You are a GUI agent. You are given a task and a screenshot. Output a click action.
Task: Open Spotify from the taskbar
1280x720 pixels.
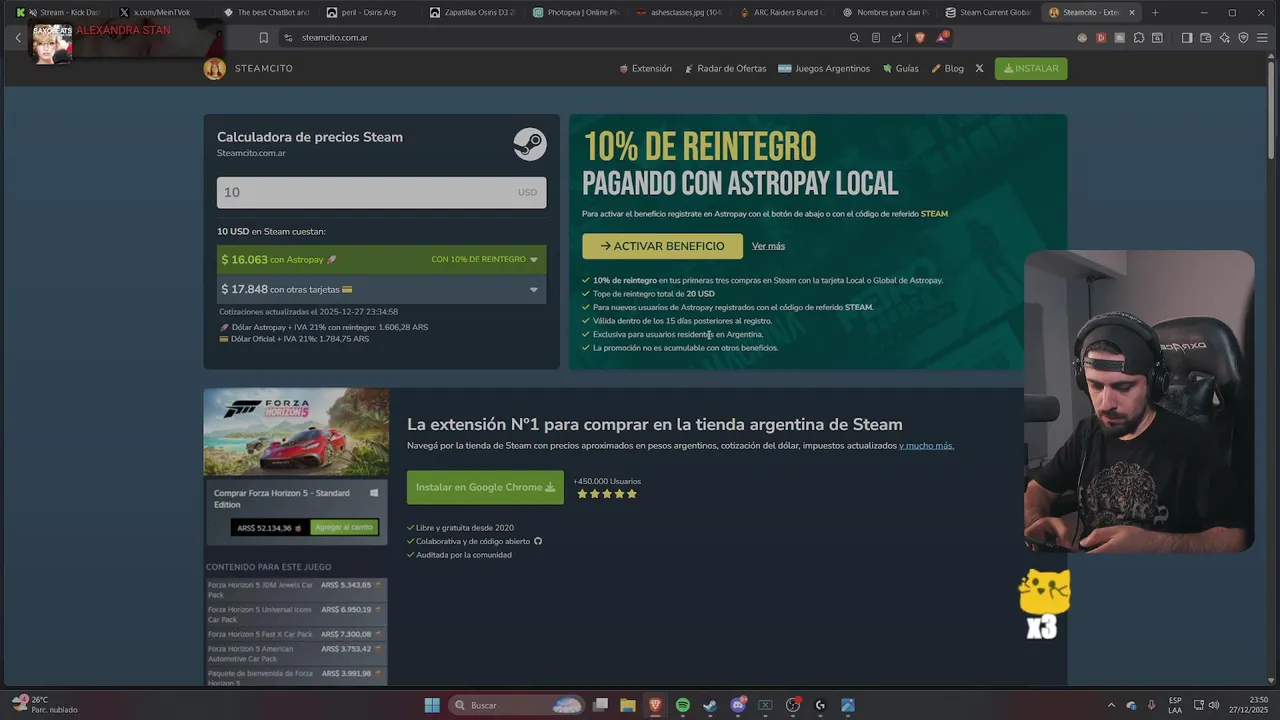683,705
